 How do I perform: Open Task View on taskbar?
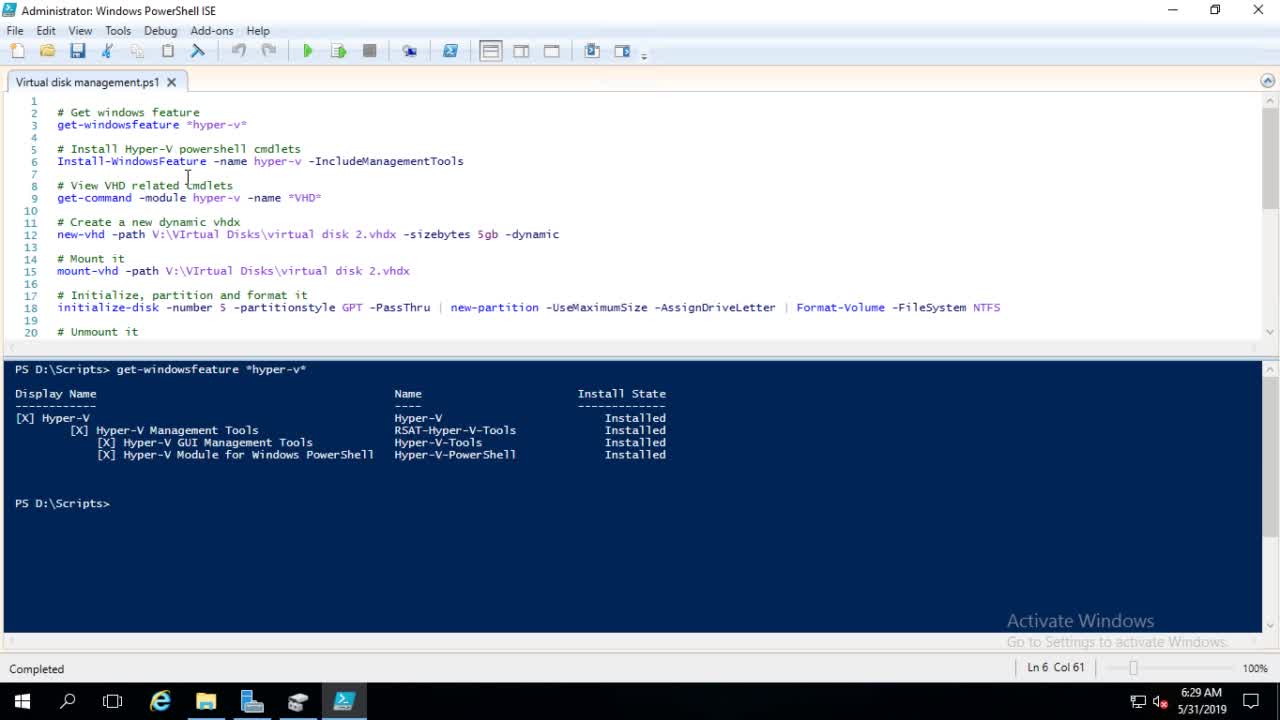click(x=112, y=701)
